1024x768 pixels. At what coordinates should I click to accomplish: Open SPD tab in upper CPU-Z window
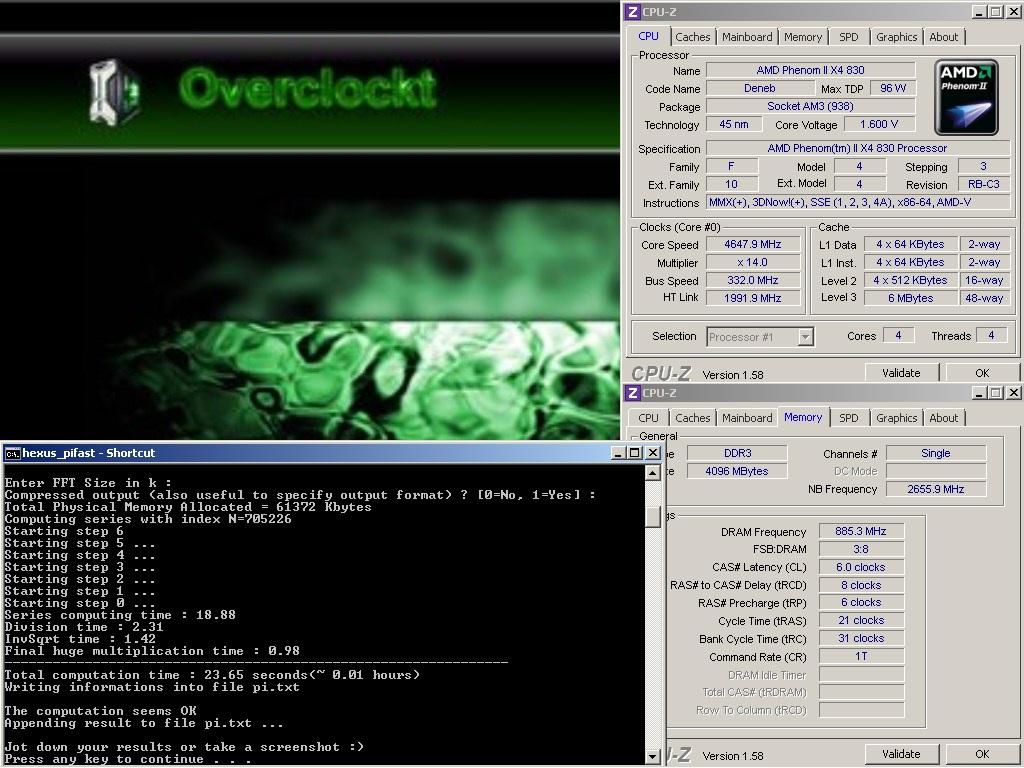tap(848, 37)
